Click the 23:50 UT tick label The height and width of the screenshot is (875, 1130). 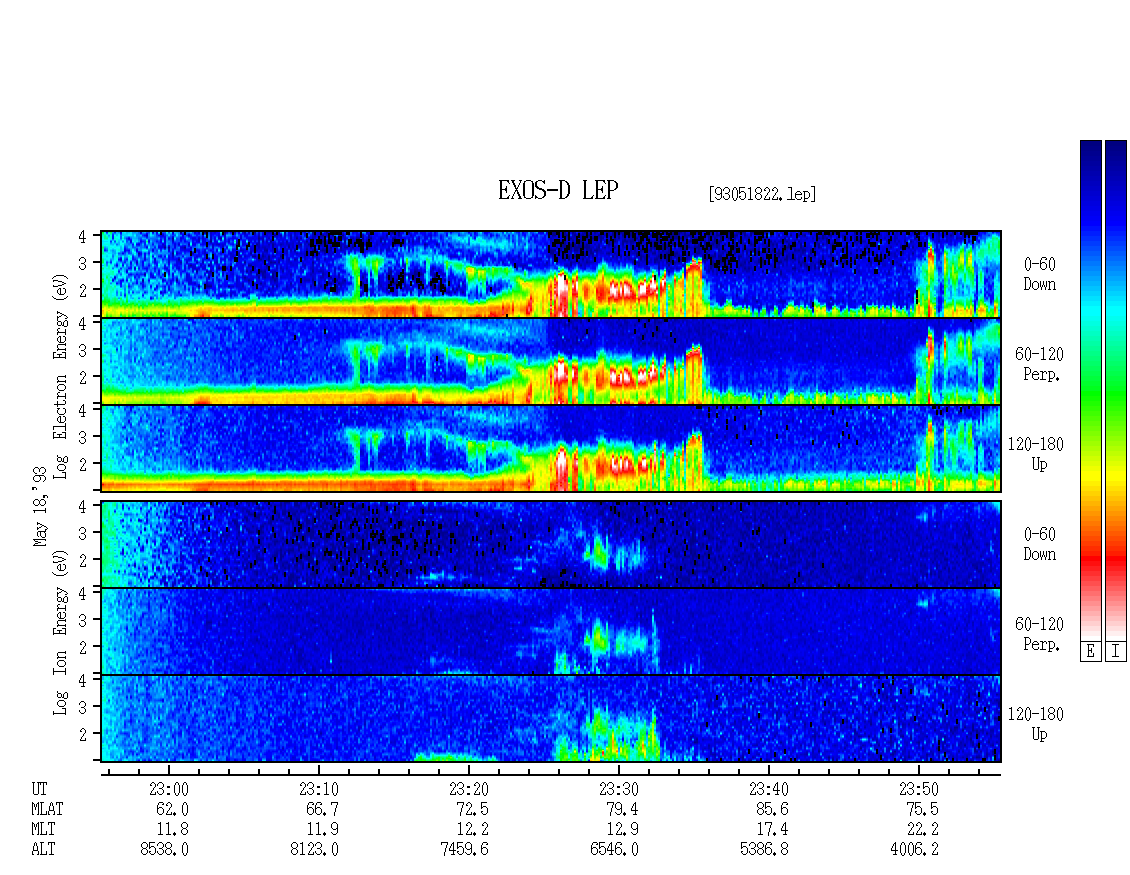click(918, 789)
